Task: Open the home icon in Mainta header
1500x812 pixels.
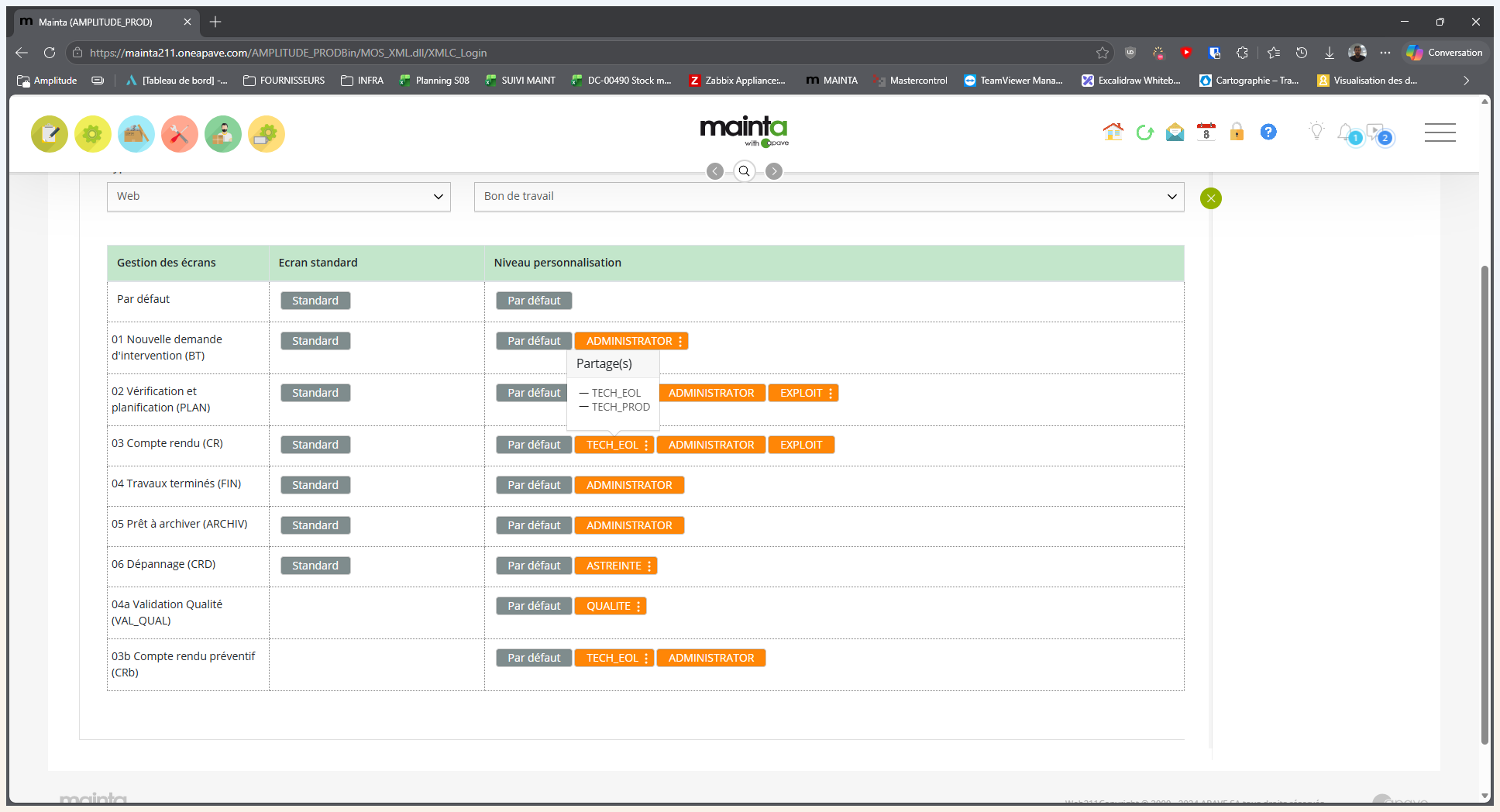Action: pos(1113,132)
